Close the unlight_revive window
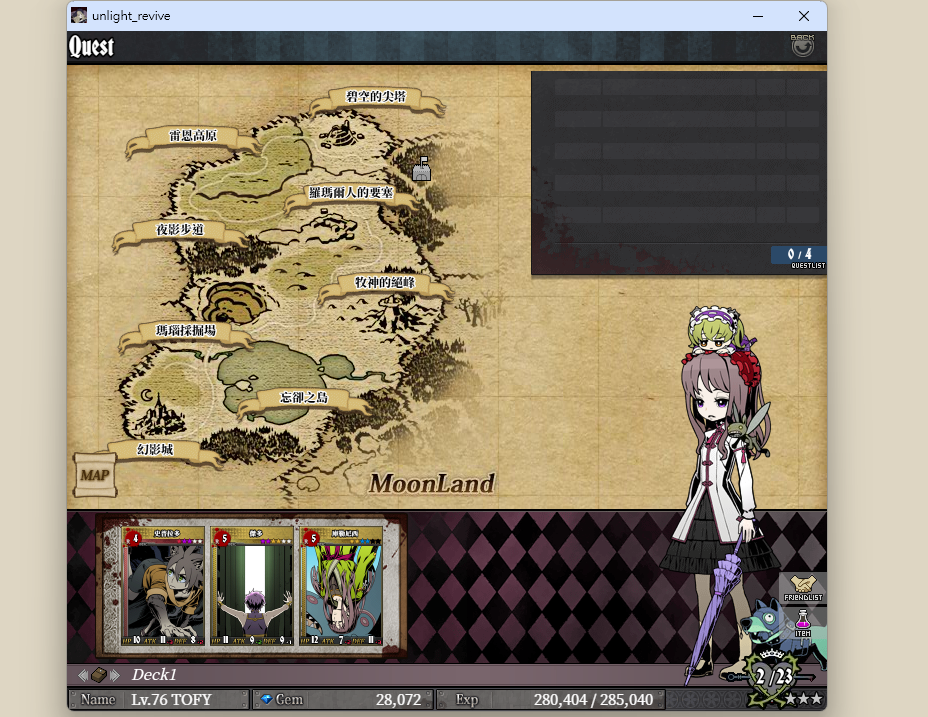 coord(804,16)
